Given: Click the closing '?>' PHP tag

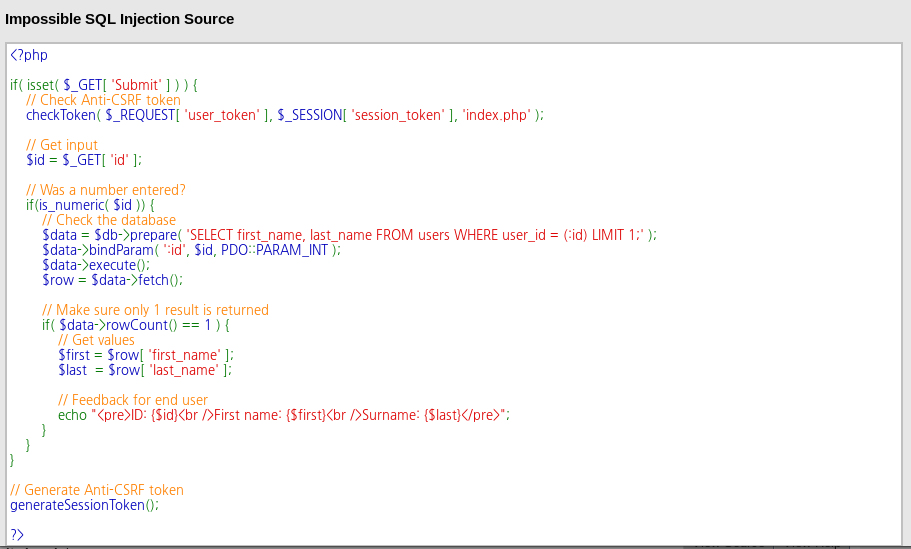Looking at the screenshot, I should [17, 535].
